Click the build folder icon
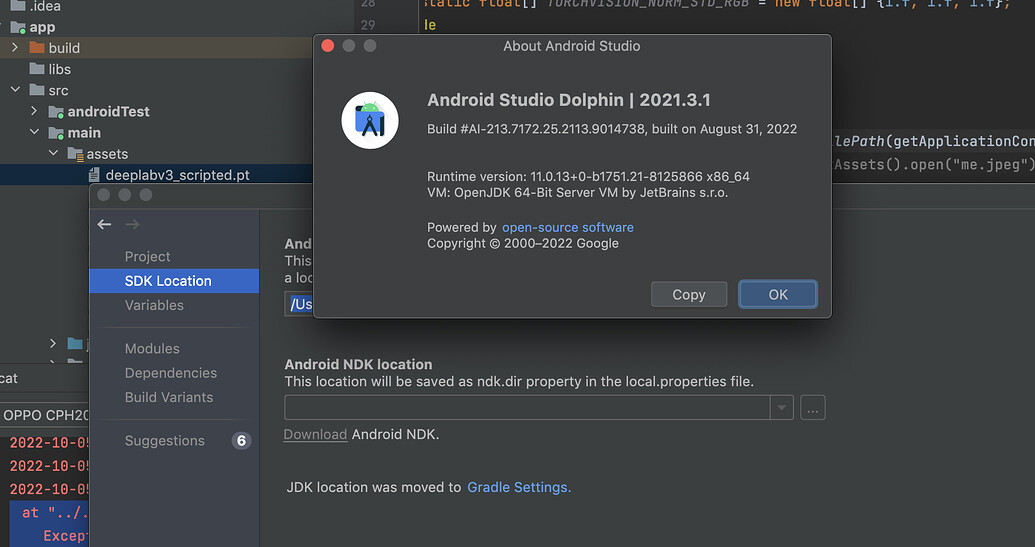The width and height of the screenshot is (1035, 547). coord(37,48)
